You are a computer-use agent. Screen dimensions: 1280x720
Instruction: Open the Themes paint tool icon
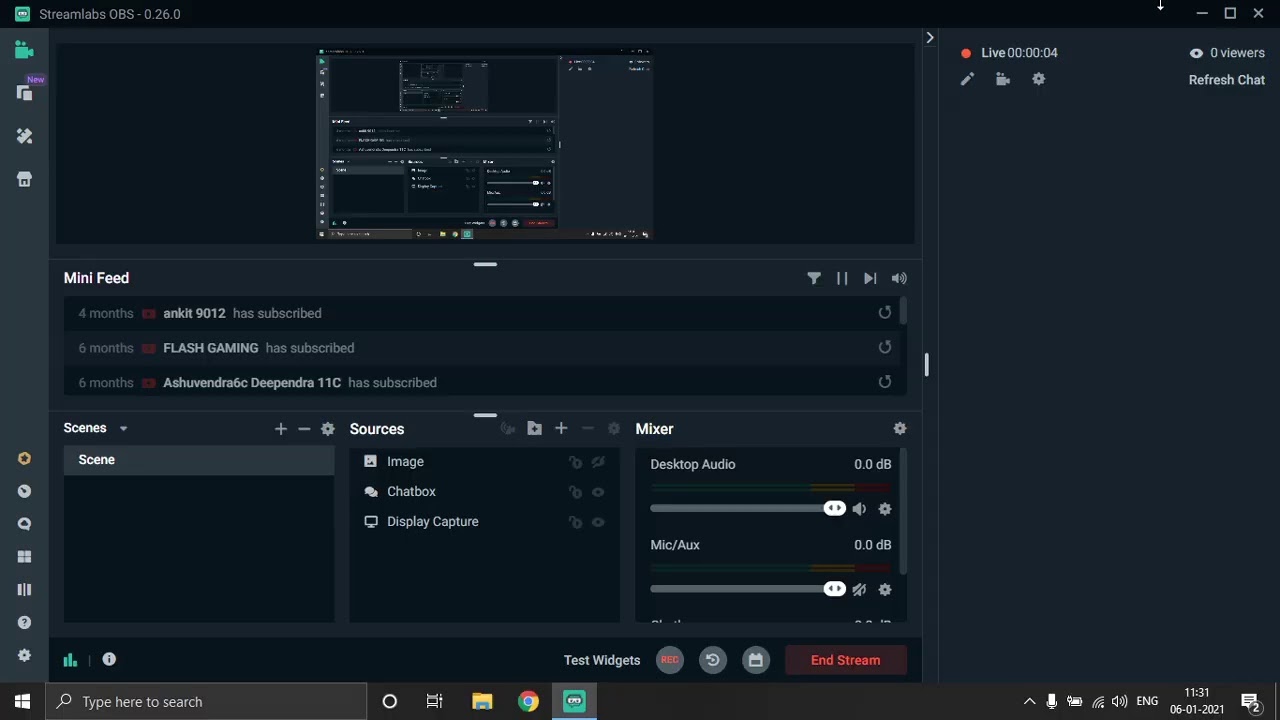click(25, 136)
